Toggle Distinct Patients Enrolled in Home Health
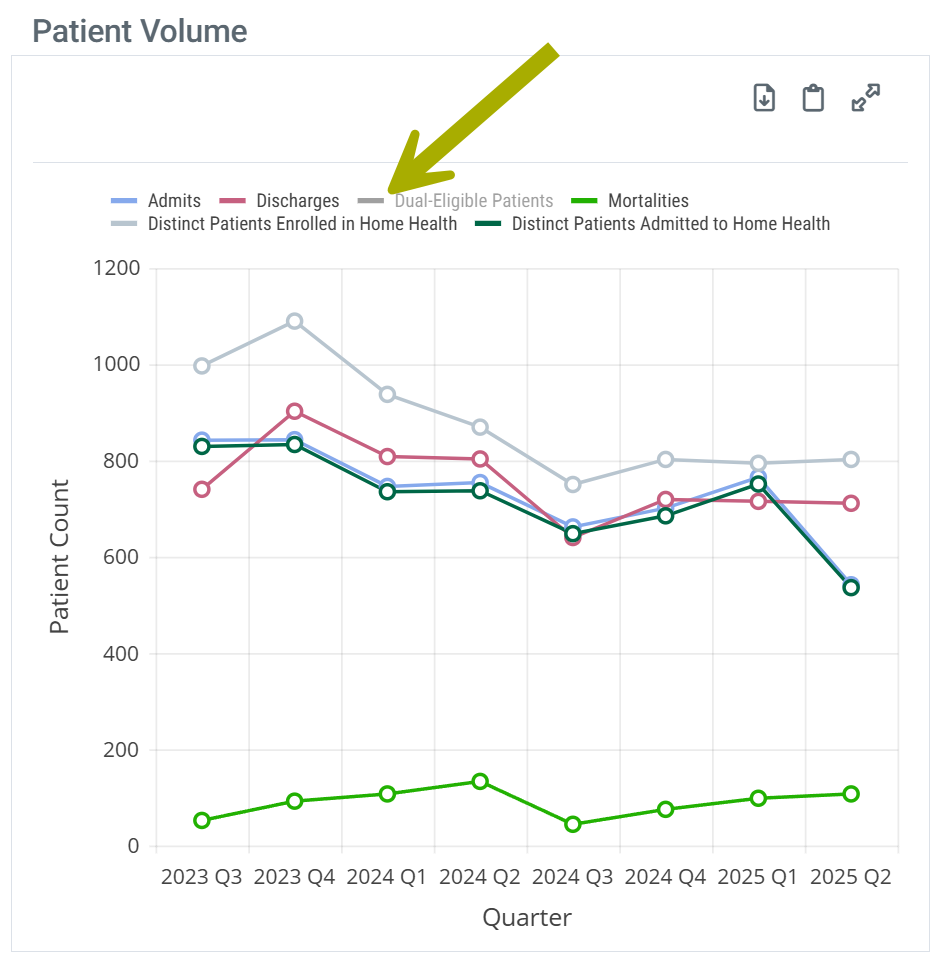 [302, 224]
